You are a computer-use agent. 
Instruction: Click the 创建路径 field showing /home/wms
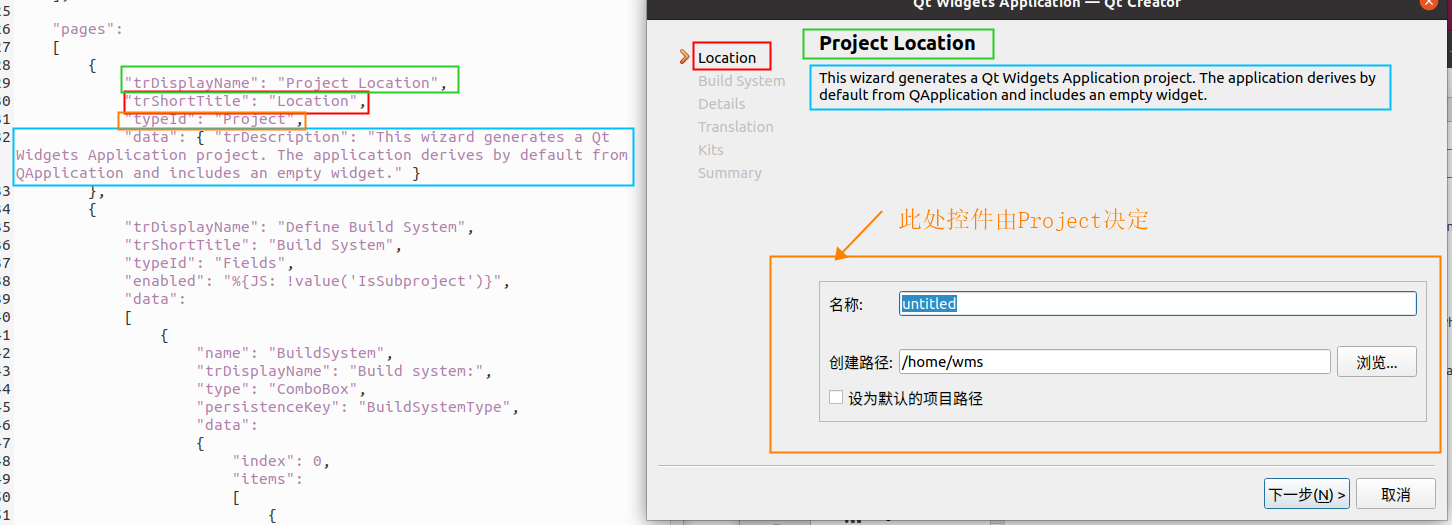(1114, 362)
